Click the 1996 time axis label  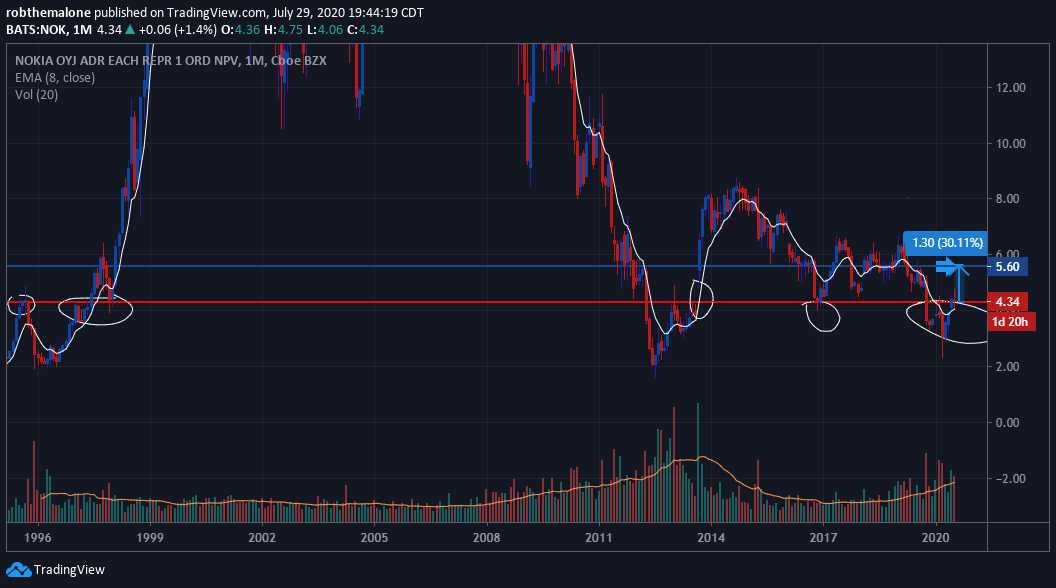coord(38,537)
